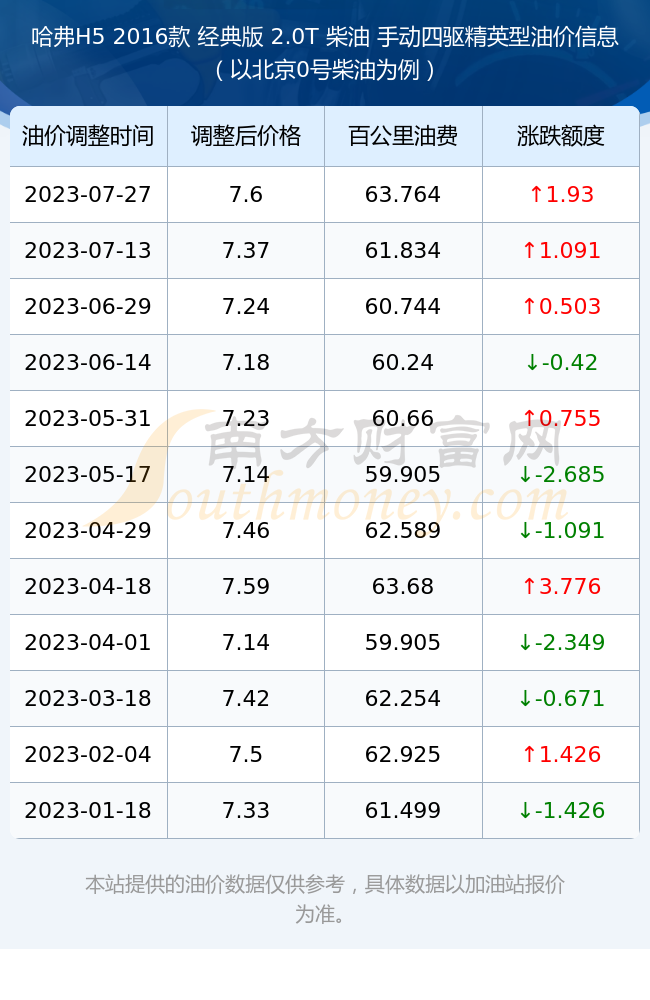Click the green ↓-2.685 change value
650x1000 pixels.
click(x=561, y=474)
